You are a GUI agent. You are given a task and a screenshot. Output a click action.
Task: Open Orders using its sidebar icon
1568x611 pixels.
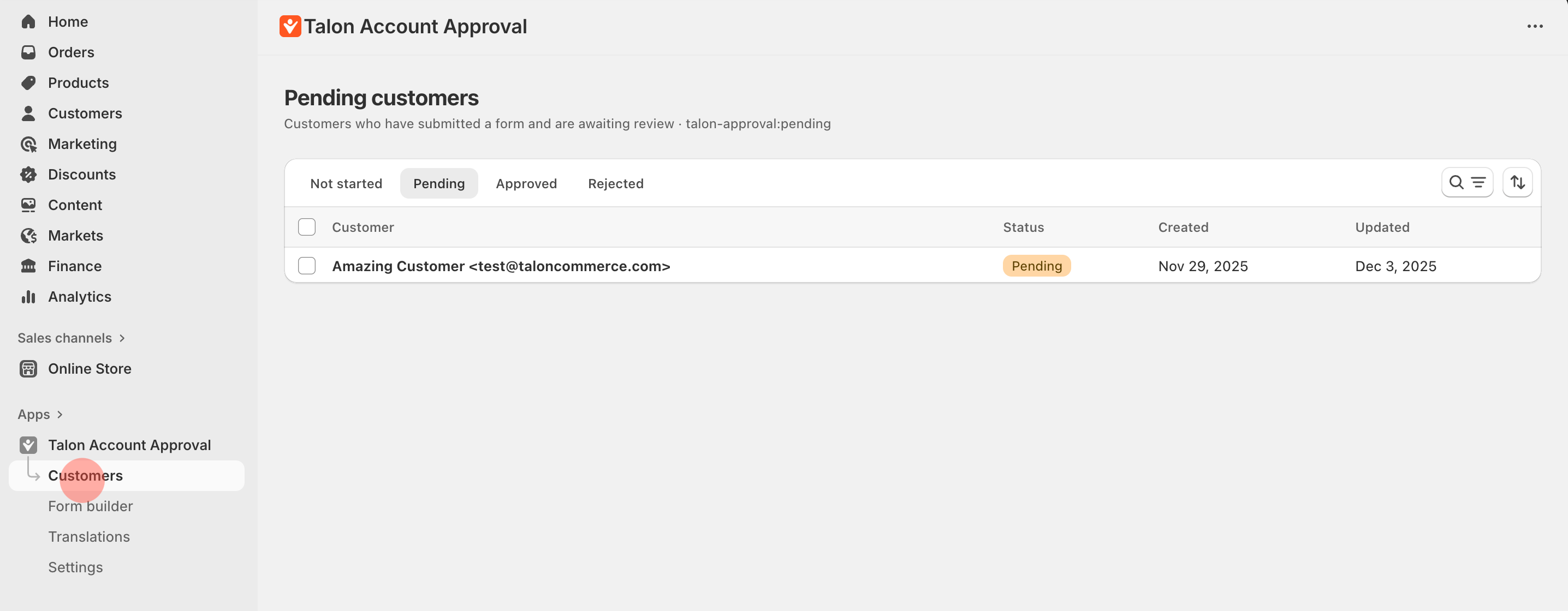pyautogui.click(x=28, y=52)
